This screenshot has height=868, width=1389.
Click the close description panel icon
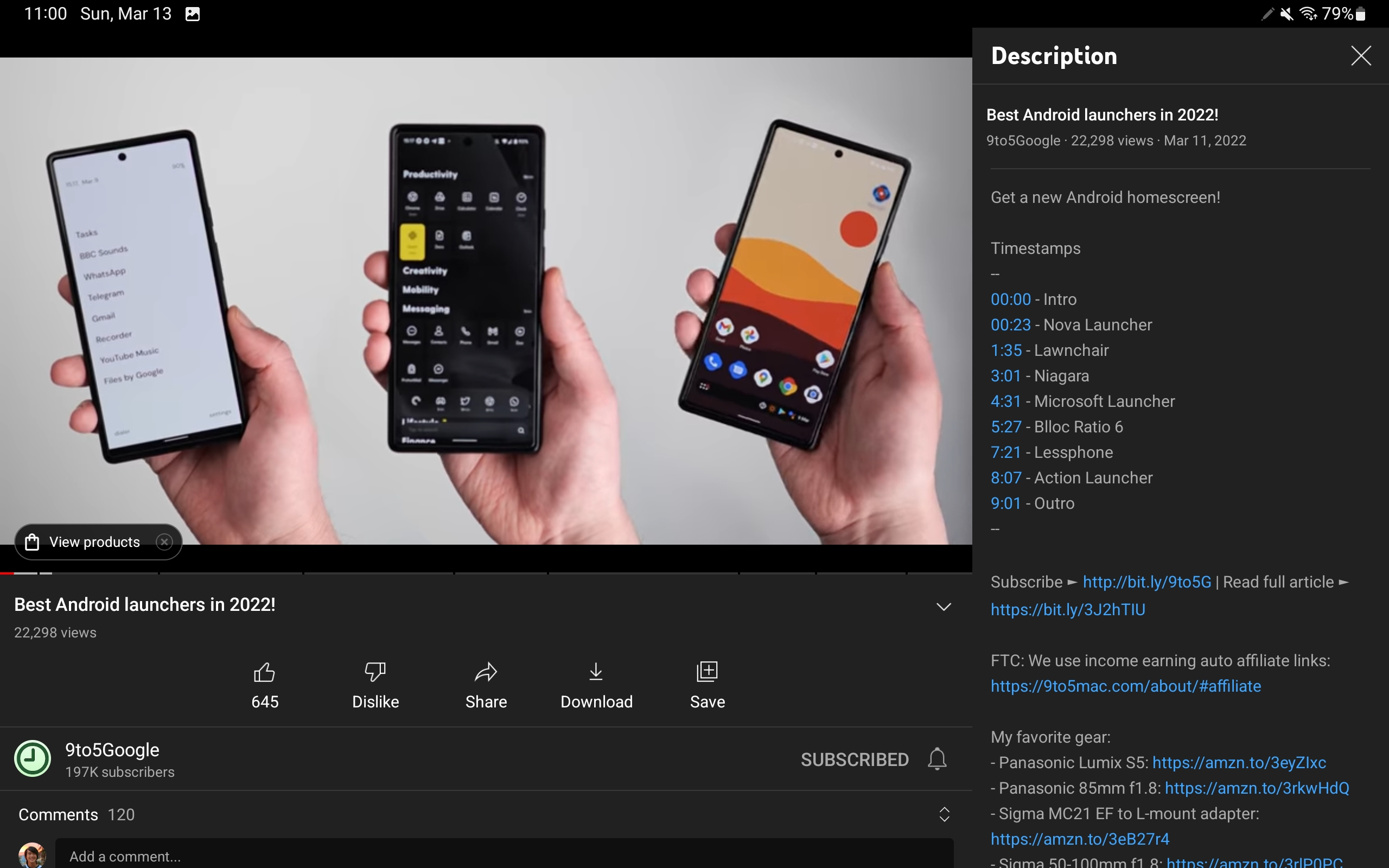[1362, 56]
